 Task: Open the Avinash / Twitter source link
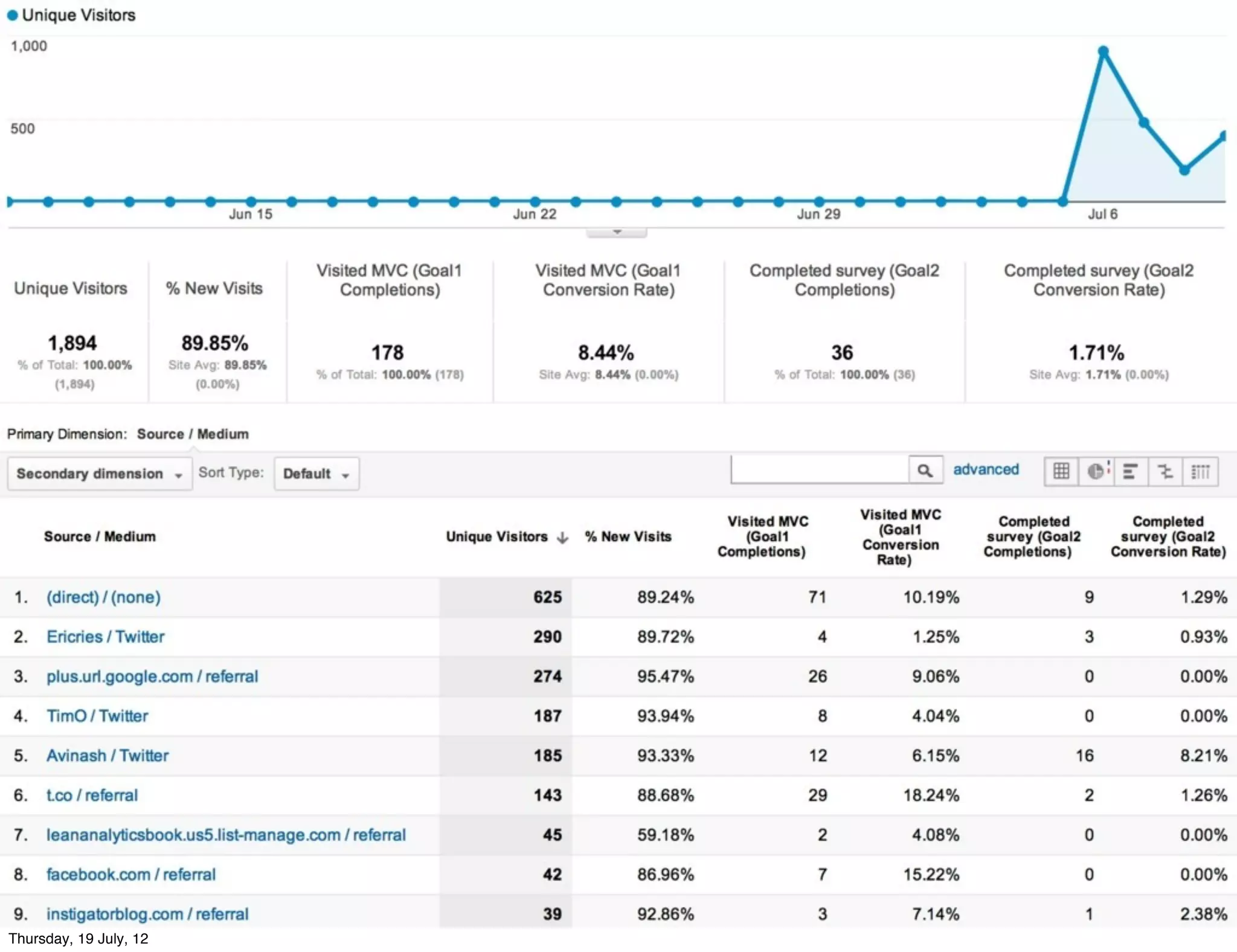(x=108, y=755)
